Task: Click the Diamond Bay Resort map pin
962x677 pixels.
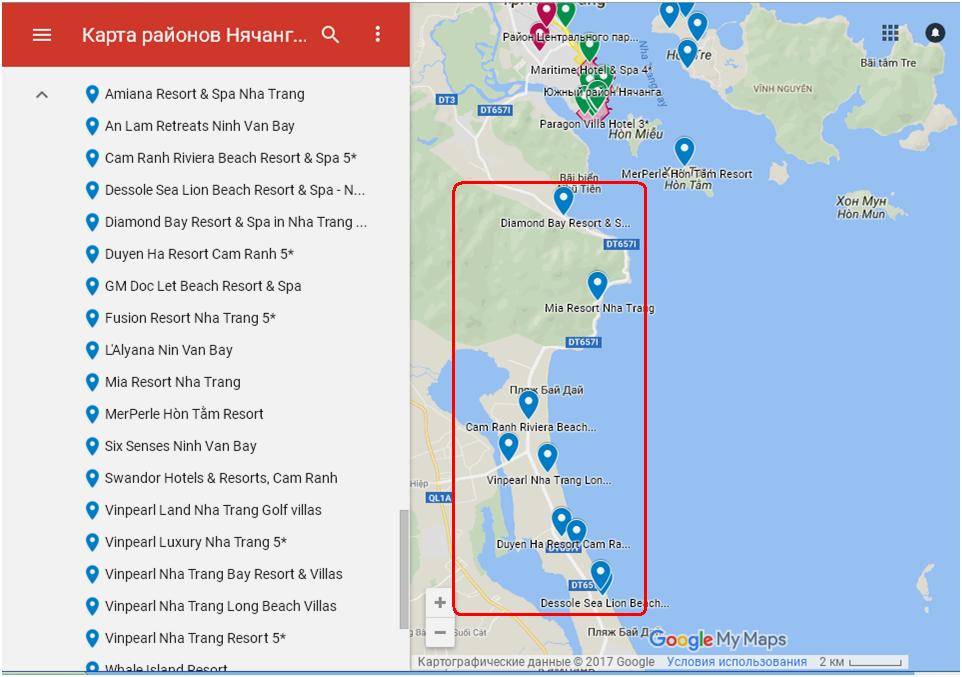Action: click(563, 200)
